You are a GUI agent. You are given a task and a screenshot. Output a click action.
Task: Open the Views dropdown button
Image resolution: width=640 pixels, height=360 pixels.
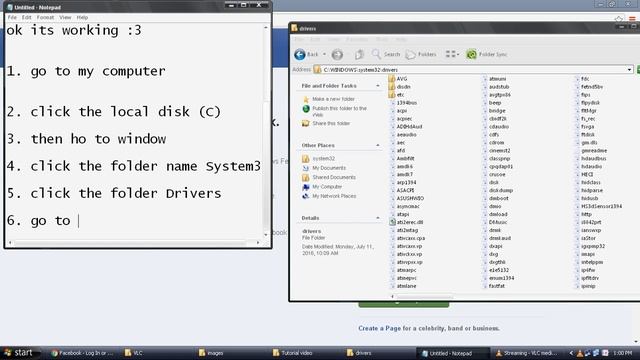[x=452, y=54]
